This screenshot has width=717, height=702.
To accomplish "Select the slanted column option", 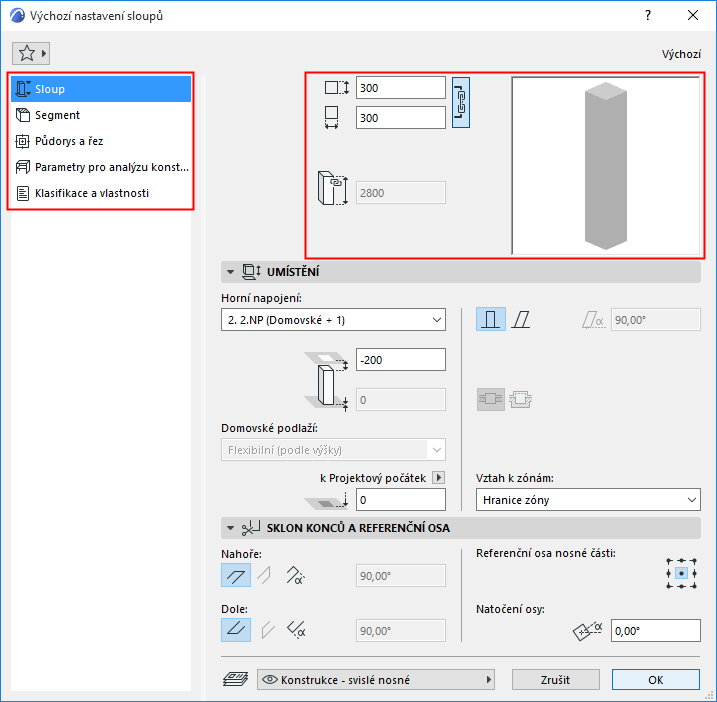I will 521,319.
